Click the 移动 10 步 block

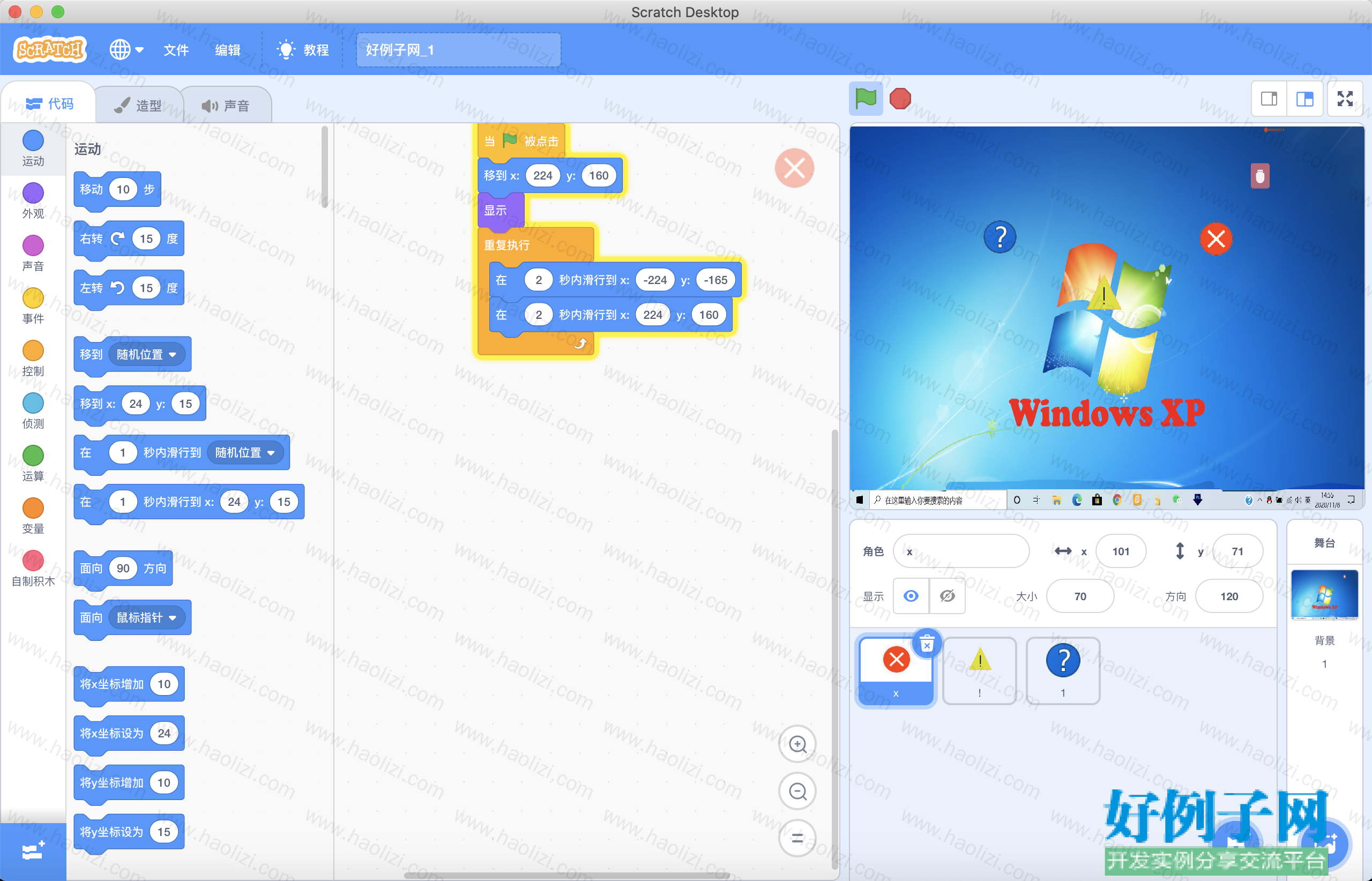pyautogui.click(x=117, y=189)
